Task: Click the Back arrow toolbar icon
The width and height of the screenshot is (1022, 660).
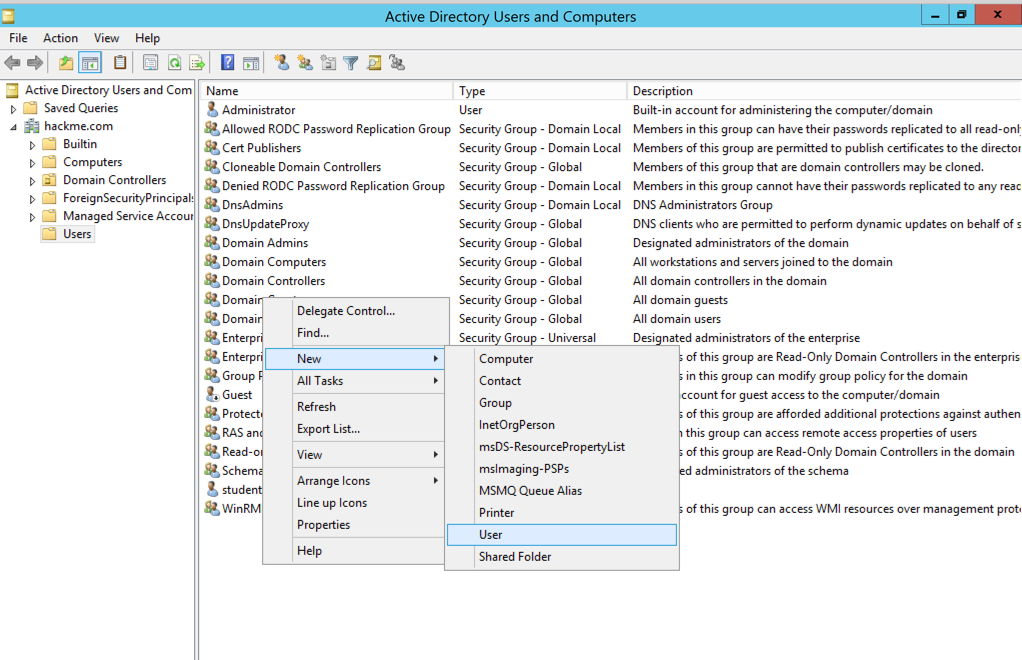Action: [x=13, y=63]
